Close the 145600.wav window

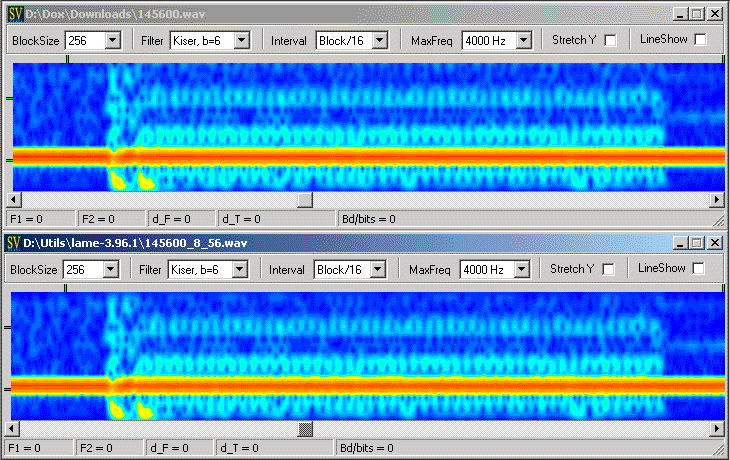point(714,14)
